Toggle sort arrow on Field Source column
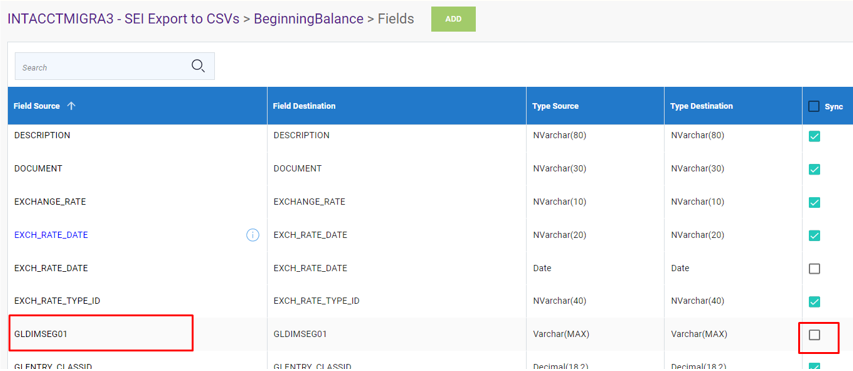Image resolution: width=853 pixels, height=371 pixels. pos(71,106)
